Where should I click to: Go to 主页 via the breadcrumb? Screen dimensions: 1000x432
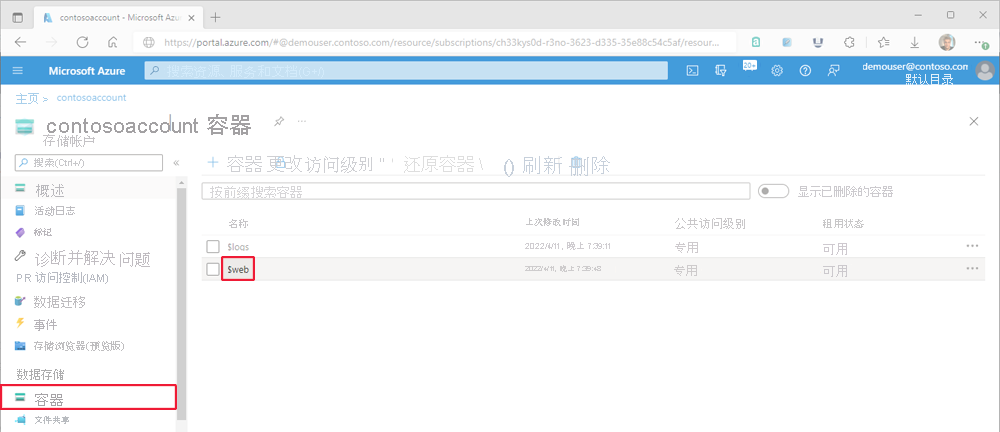27,98
